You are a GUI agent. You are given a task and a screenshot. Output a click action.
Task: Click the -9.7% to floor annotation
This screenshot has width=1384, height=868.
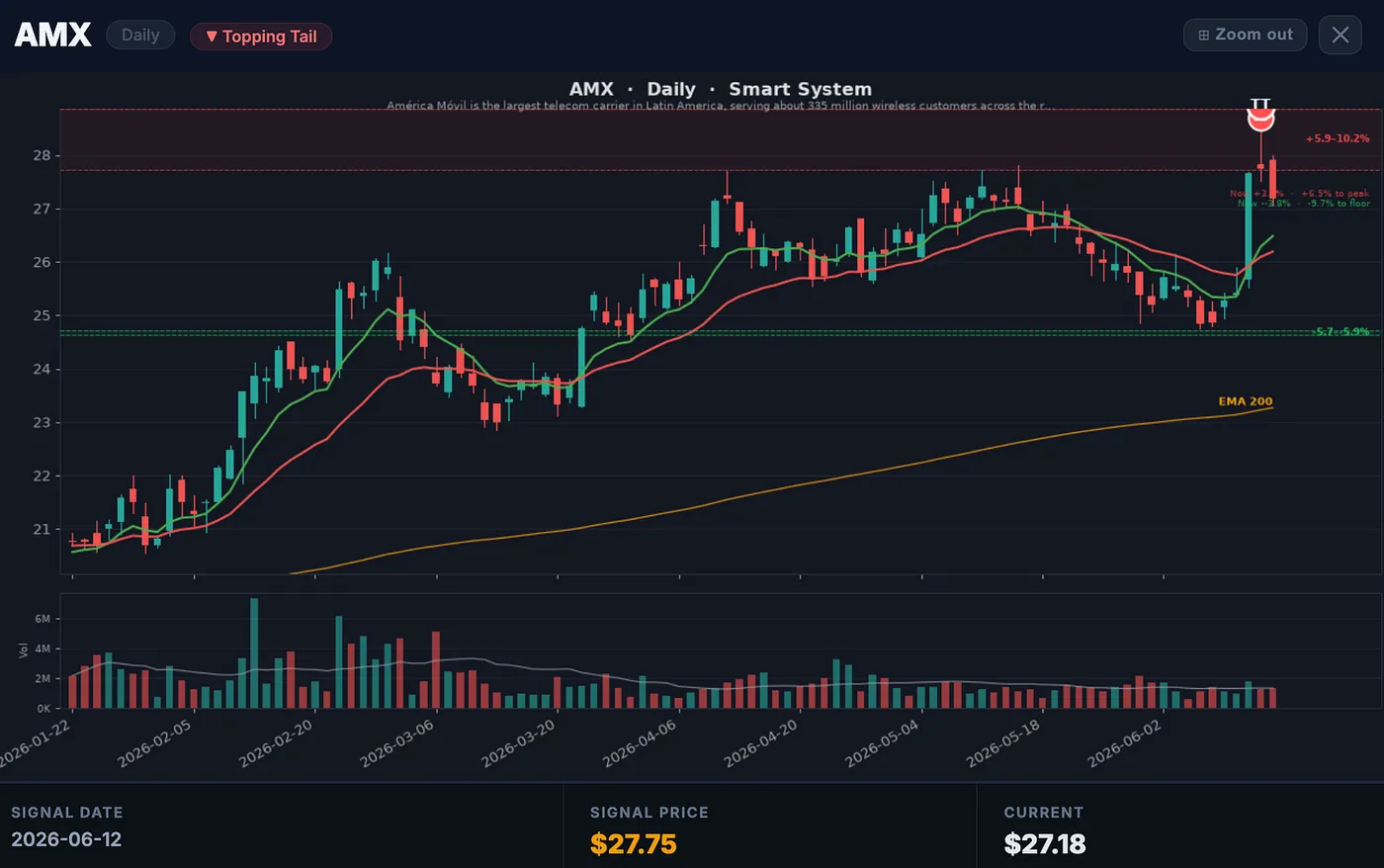pyautogui.click(x=1339, y=204)
